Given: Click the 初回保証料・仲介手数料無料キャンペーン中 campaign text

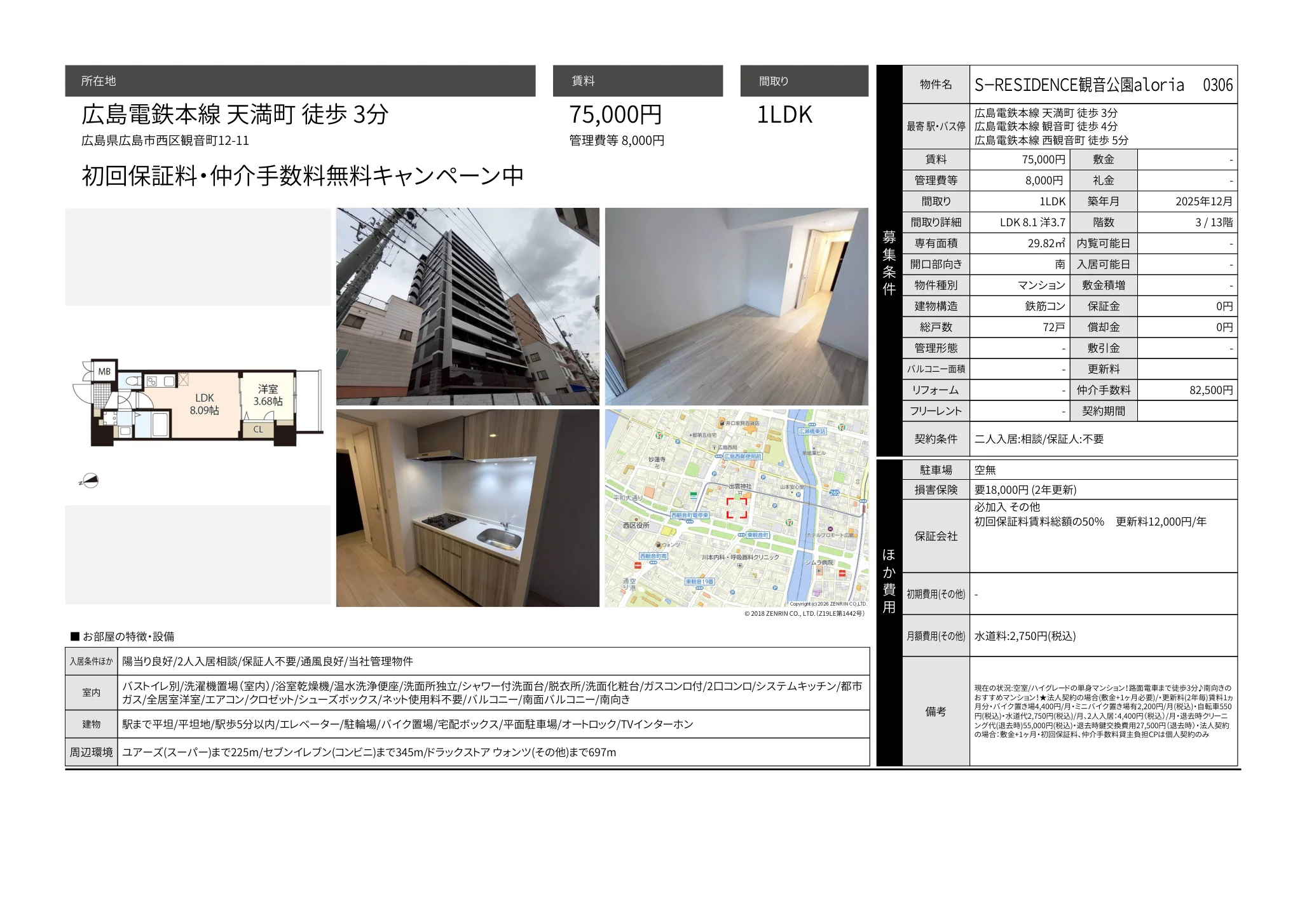Looking at the screenshot, I should 303,175.
